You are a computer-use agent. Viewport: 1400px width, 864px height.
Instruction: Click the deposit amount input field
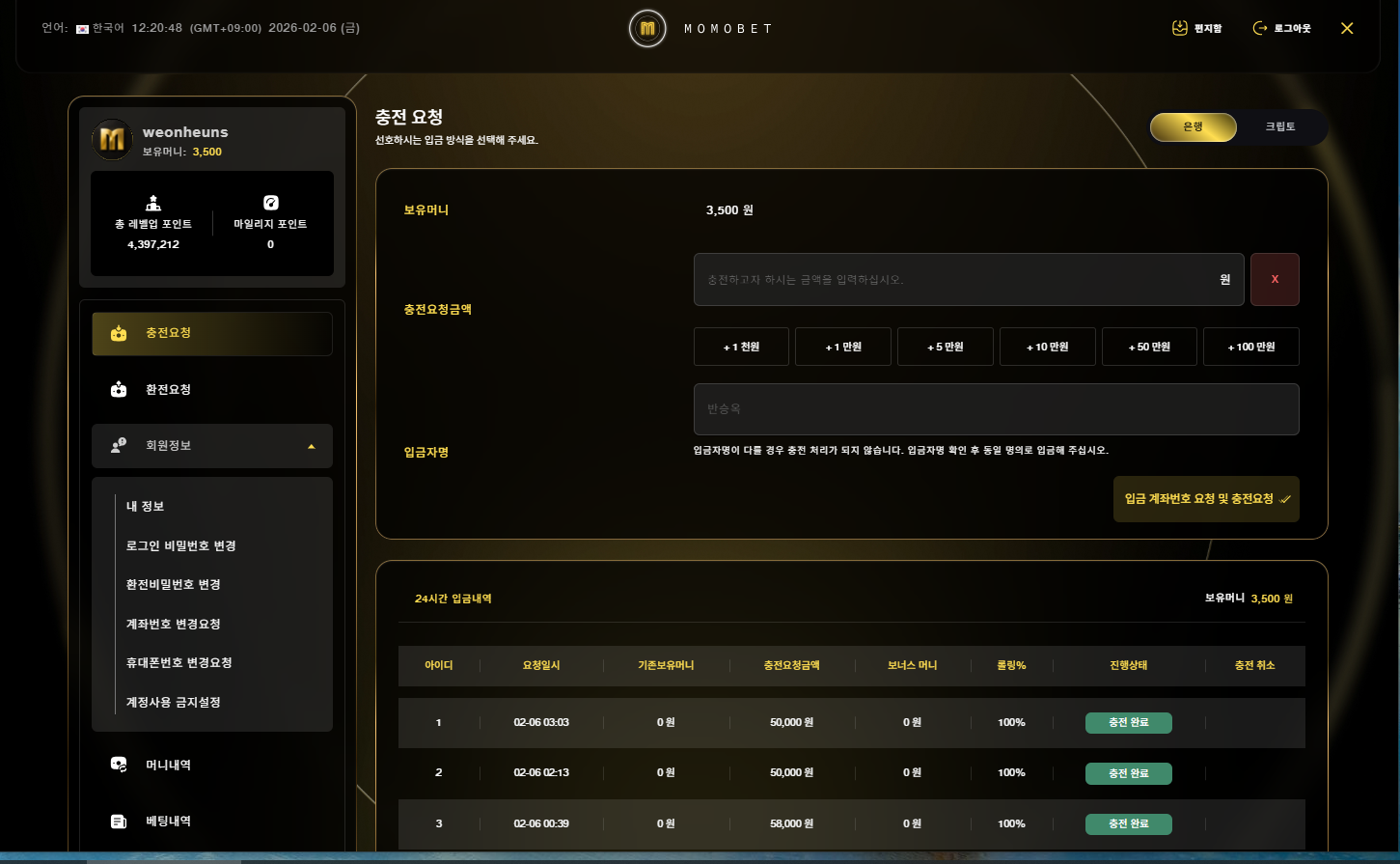[955, 280]
